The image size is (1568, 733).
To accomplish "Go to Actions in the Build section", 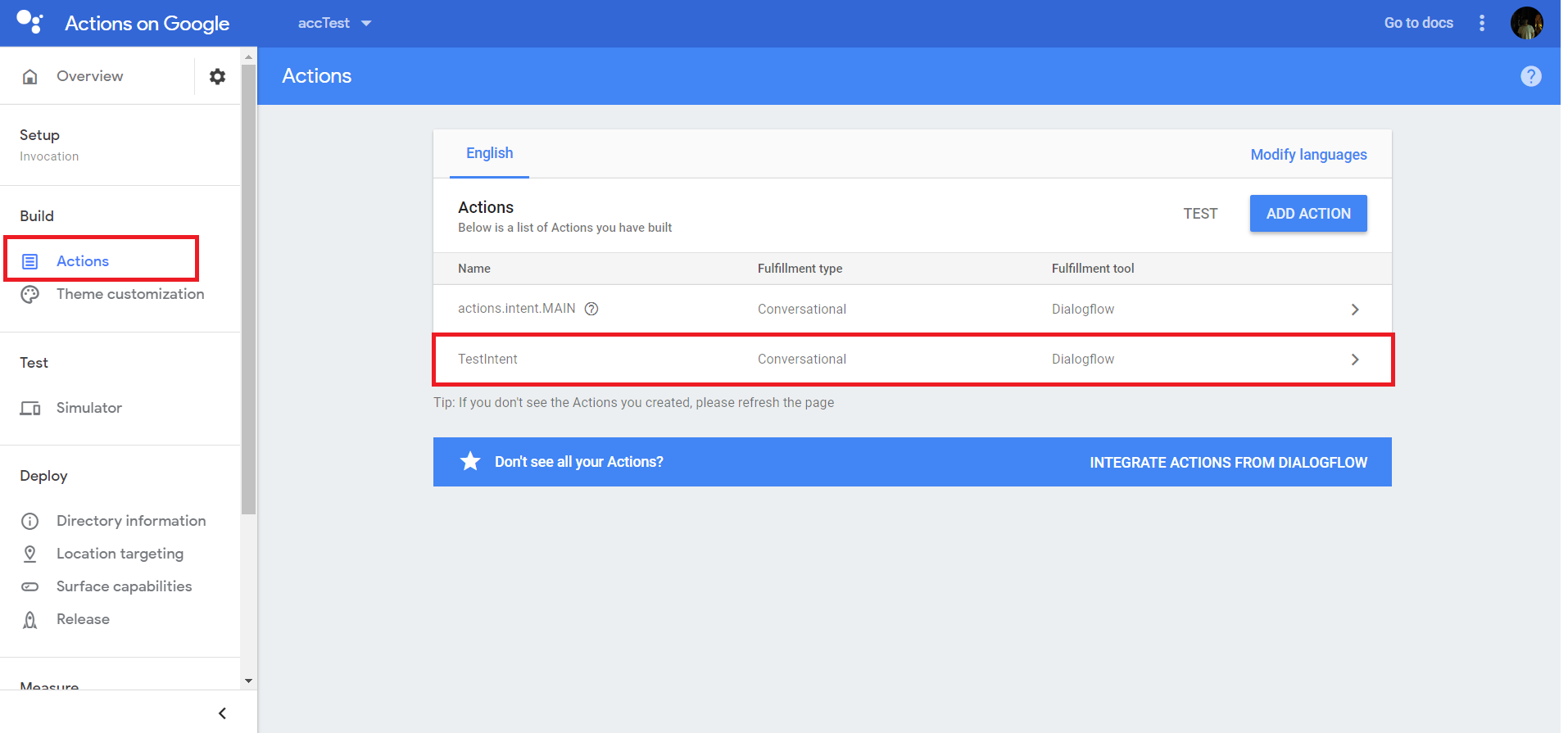I will [x=83, y=261].
